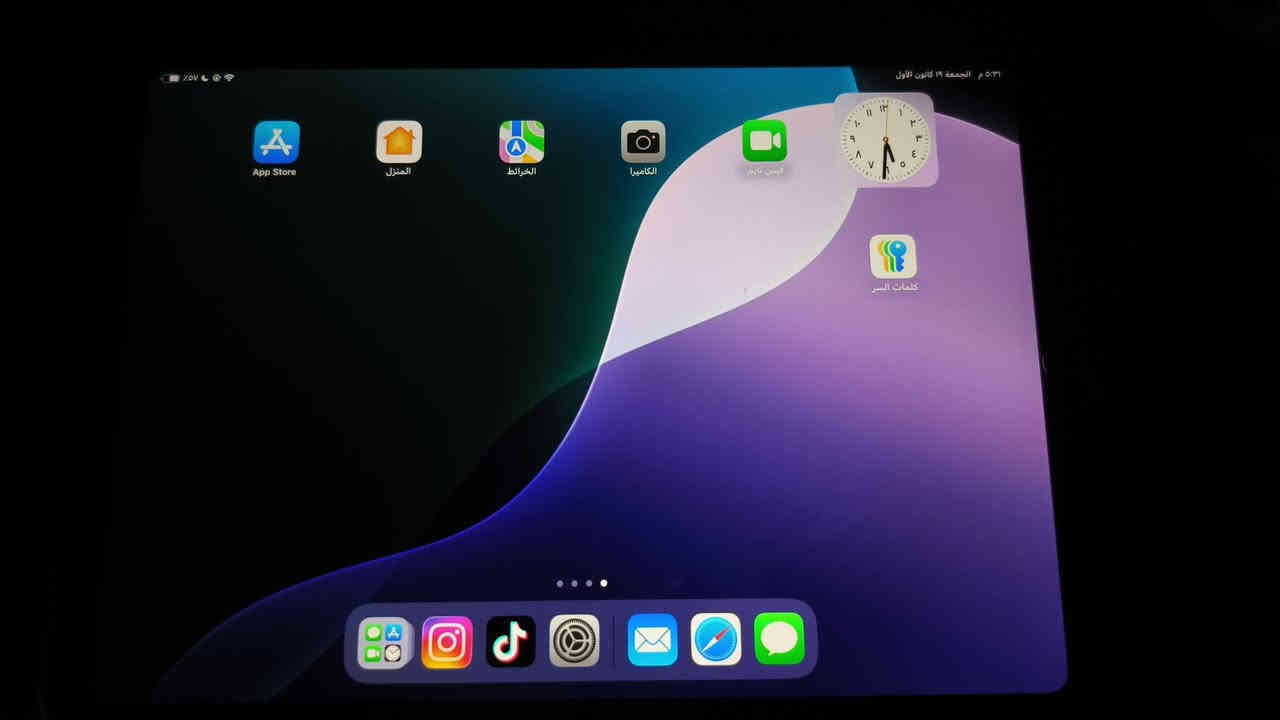This screenshot has width=1280, height=720.
Task: Launch Safari from the dock
Action: coord(715,641)
